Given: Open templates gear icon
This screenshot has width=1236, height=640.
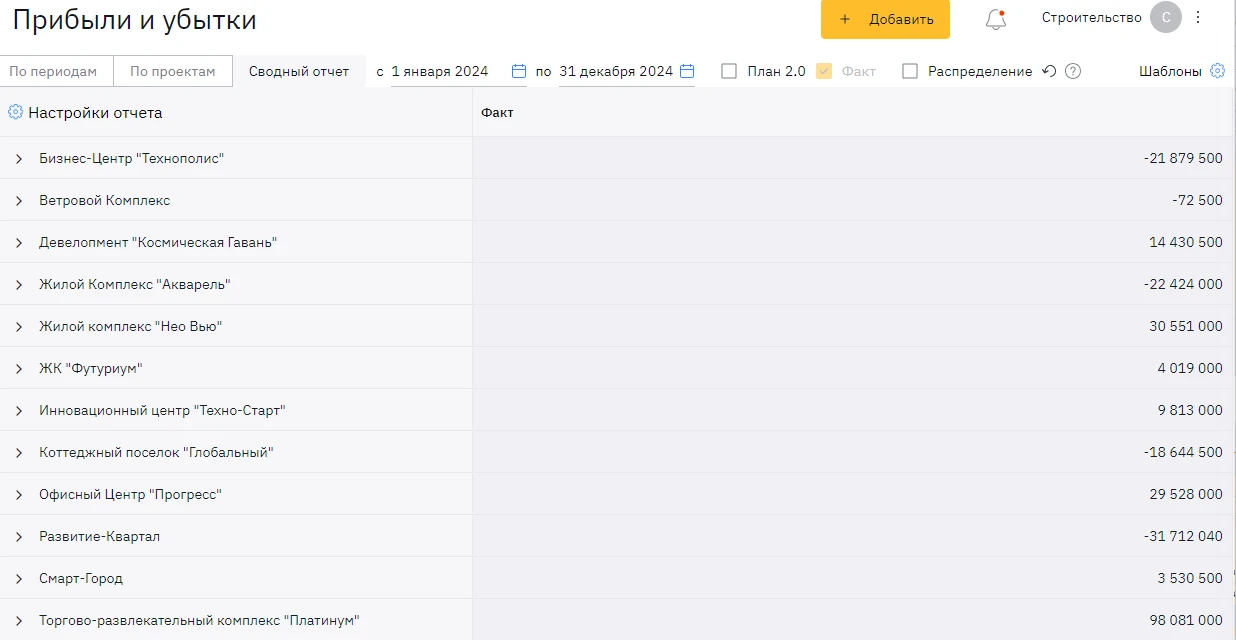Looking at the screenshot, I should 1217,71.
